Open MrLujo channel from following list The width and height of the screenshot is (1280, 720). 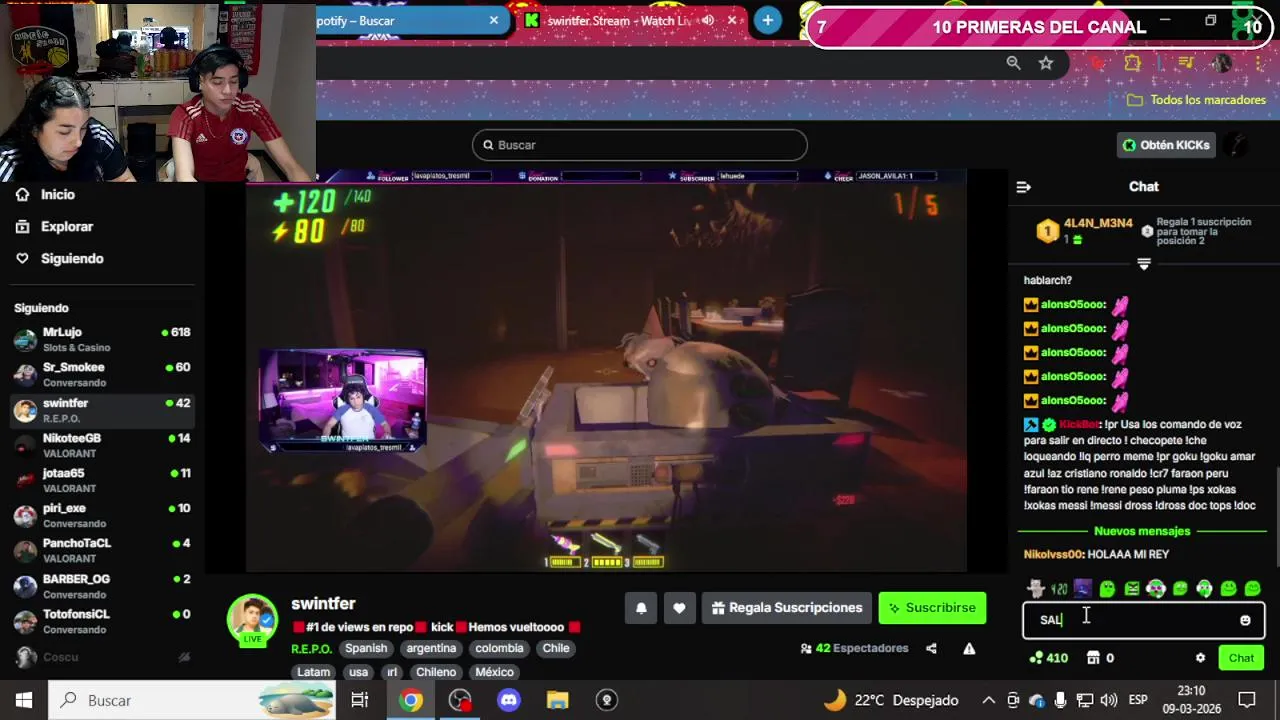100,340
